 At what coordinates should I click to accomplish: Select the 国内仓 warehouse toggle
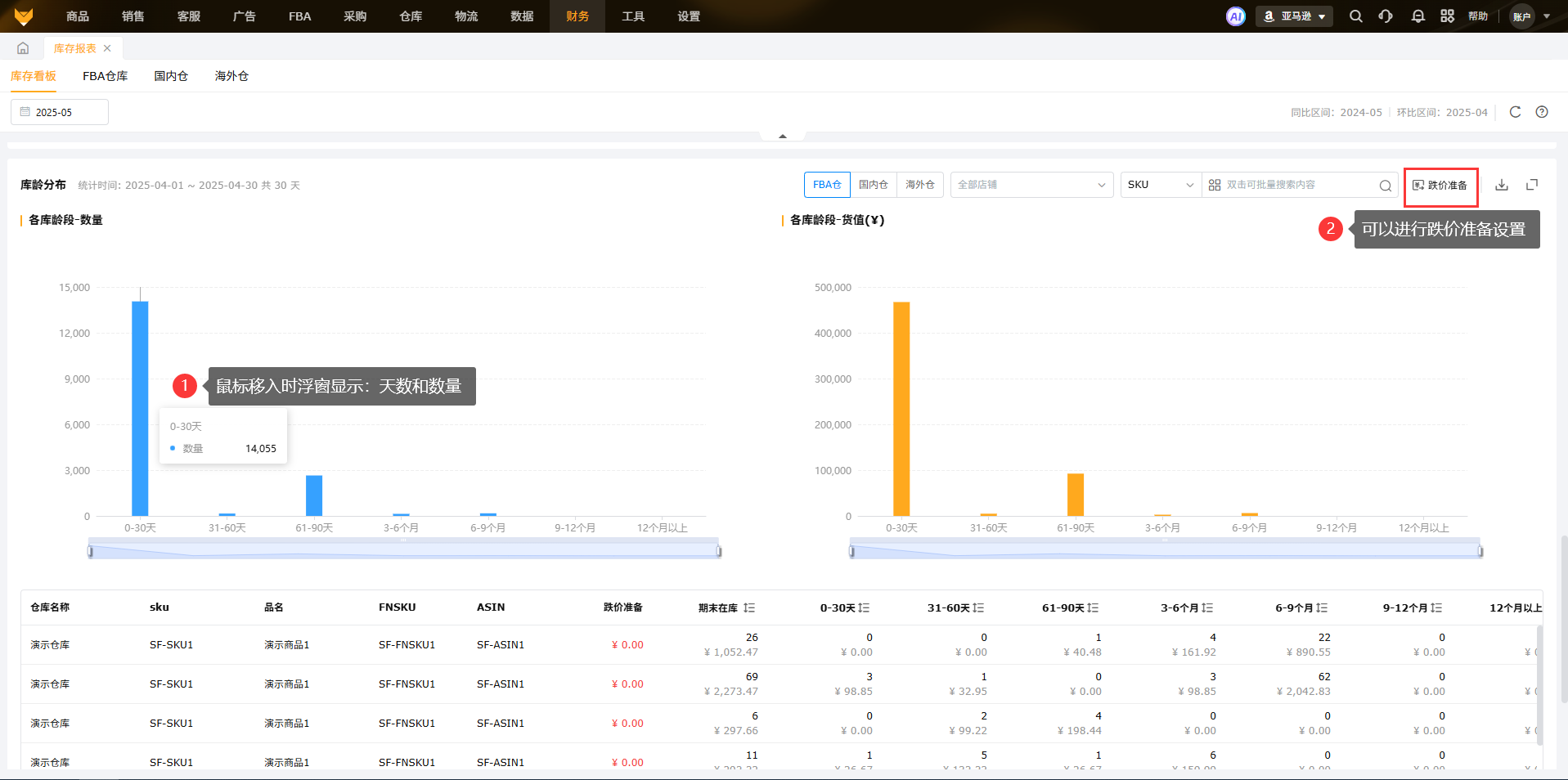pos(873,185)
